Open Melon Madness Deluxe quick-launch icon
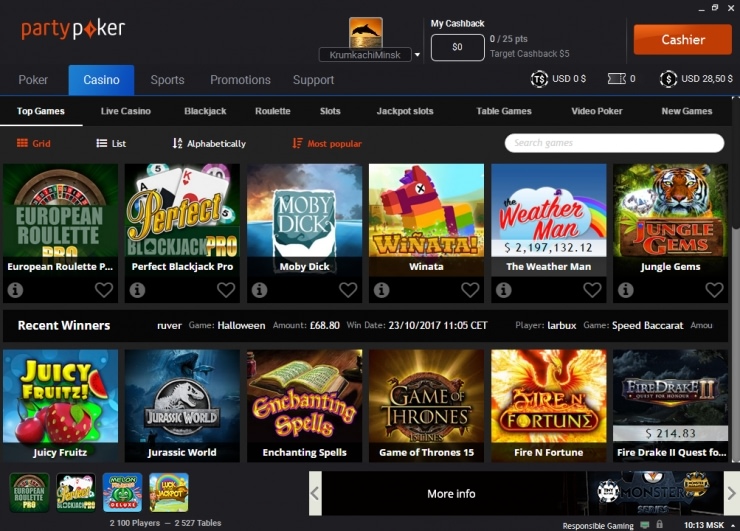 (122, 493)
